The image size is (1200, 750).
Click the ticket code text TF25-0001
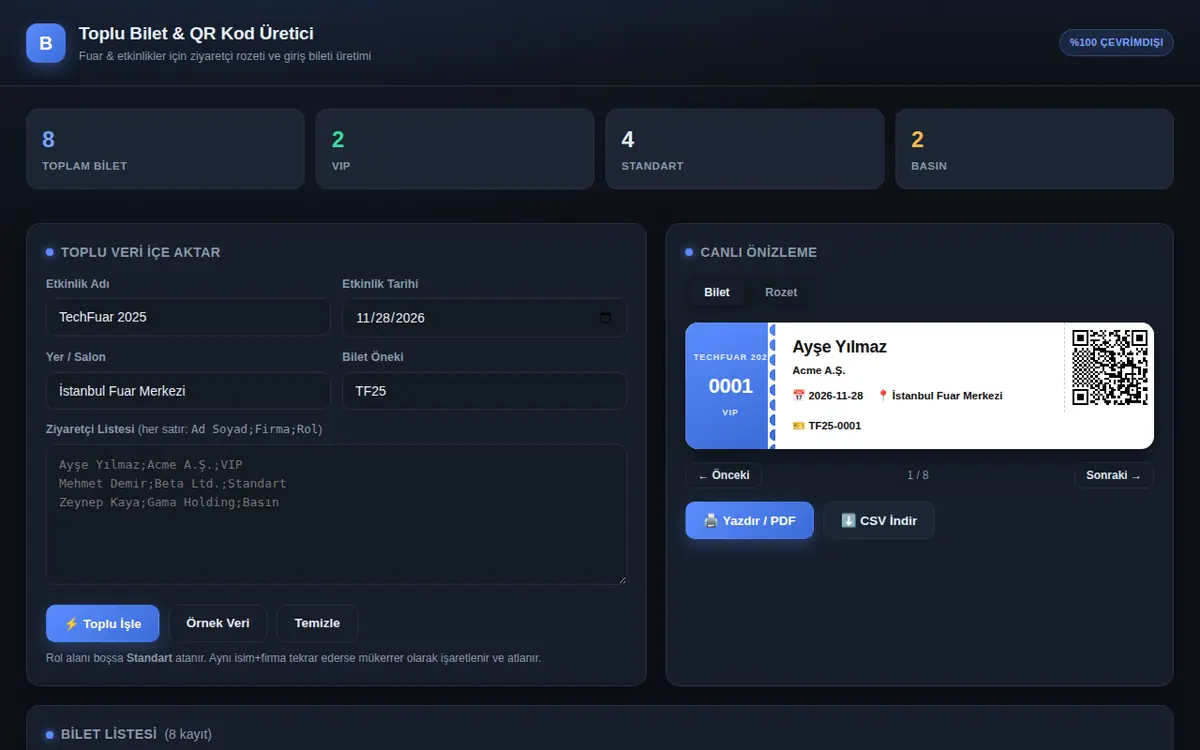click(x=835, y=426)
